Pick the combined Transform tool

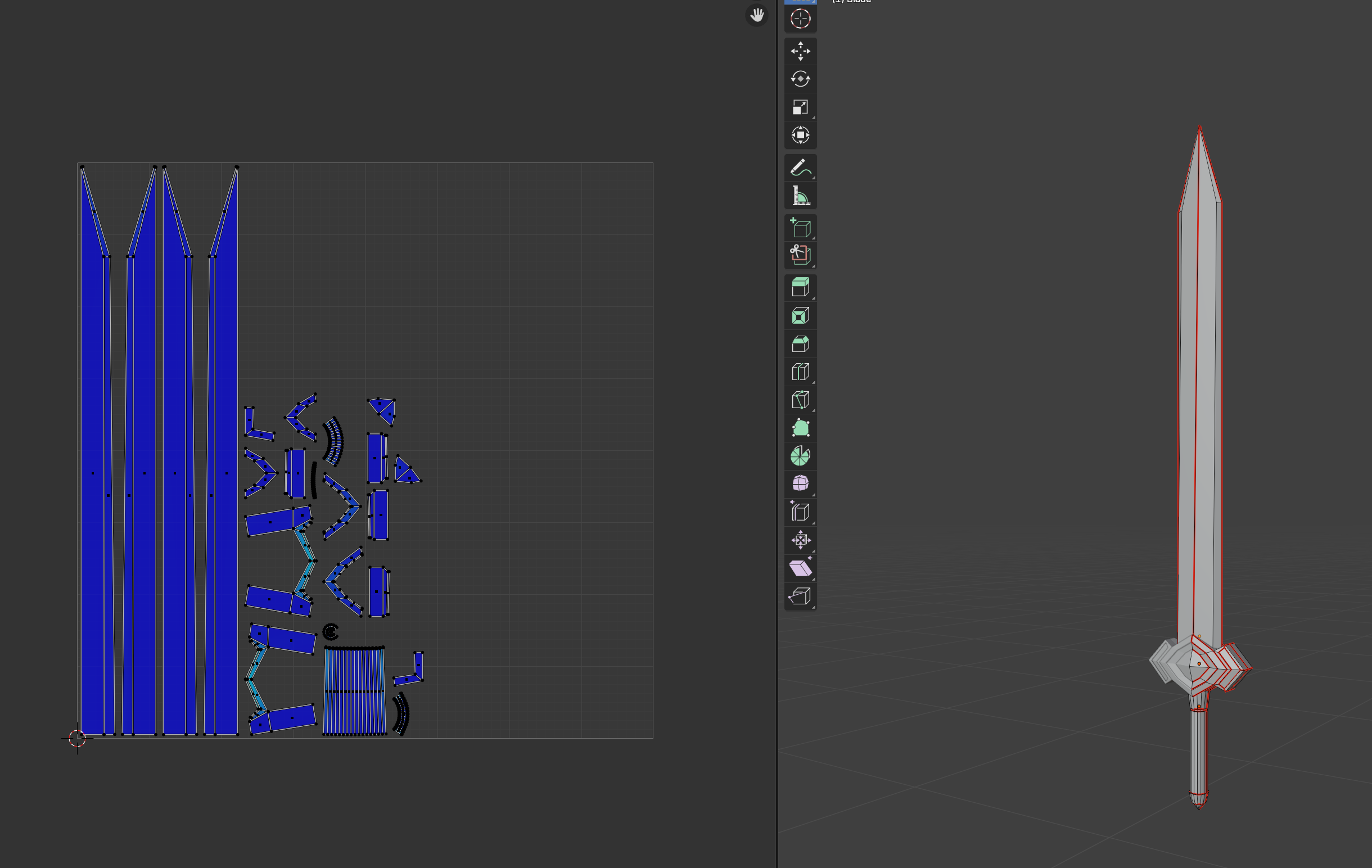point(800,135)
